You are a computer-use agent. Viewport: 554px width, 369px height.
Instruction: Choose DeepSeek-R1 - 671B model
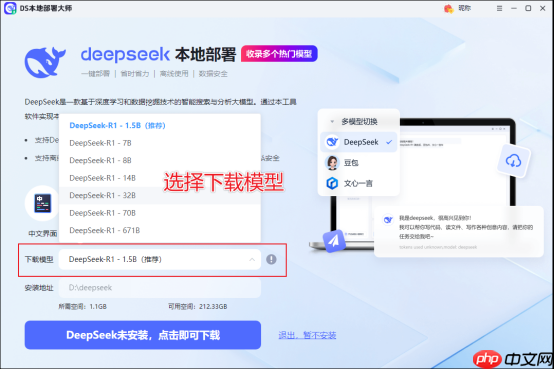(160, 230)
